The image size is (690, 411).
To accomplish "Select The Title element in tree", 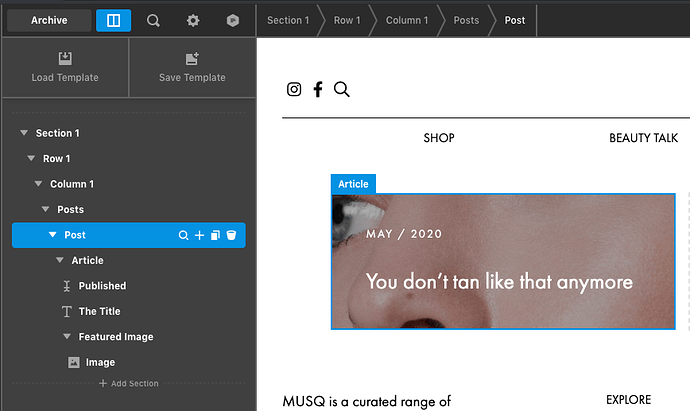I will pos(99,311).
